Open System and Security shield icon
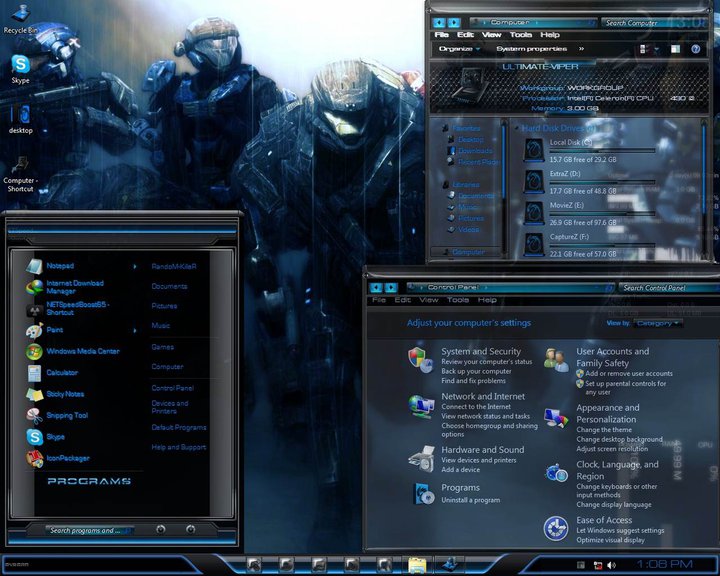Screen dimensions: 720x576 [420, 360]
